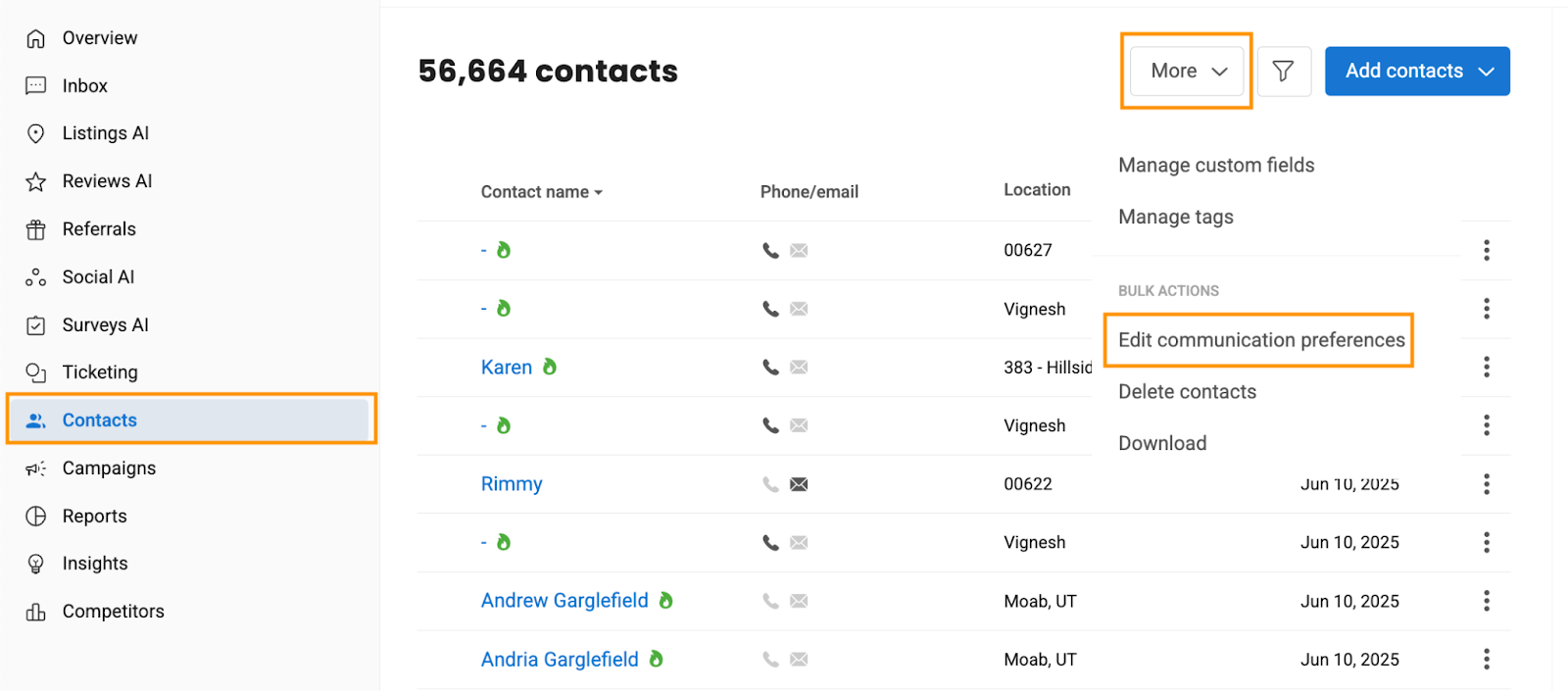The height and width of the screenshot is (691, 1568).
Task: Go to Campaigns in the sidebar
Action: (109, 469)
